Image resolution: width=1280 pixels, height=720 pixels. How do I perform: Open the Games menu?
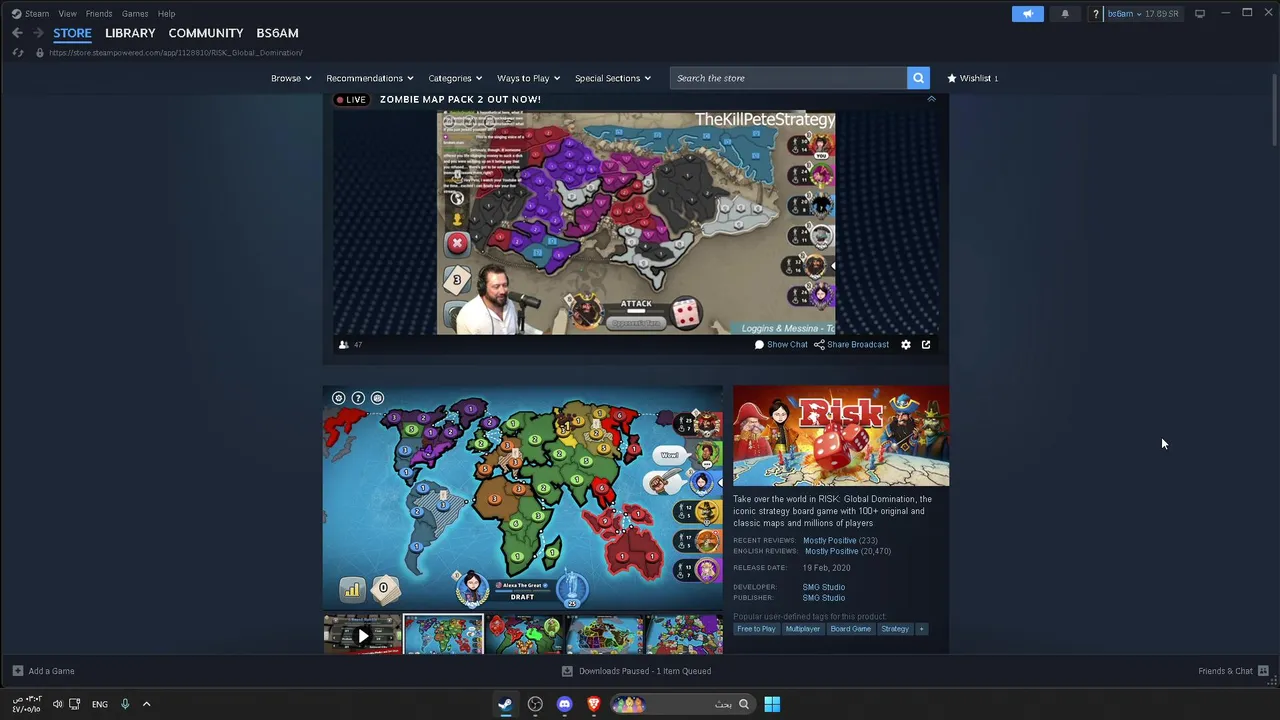pos(135,14)
